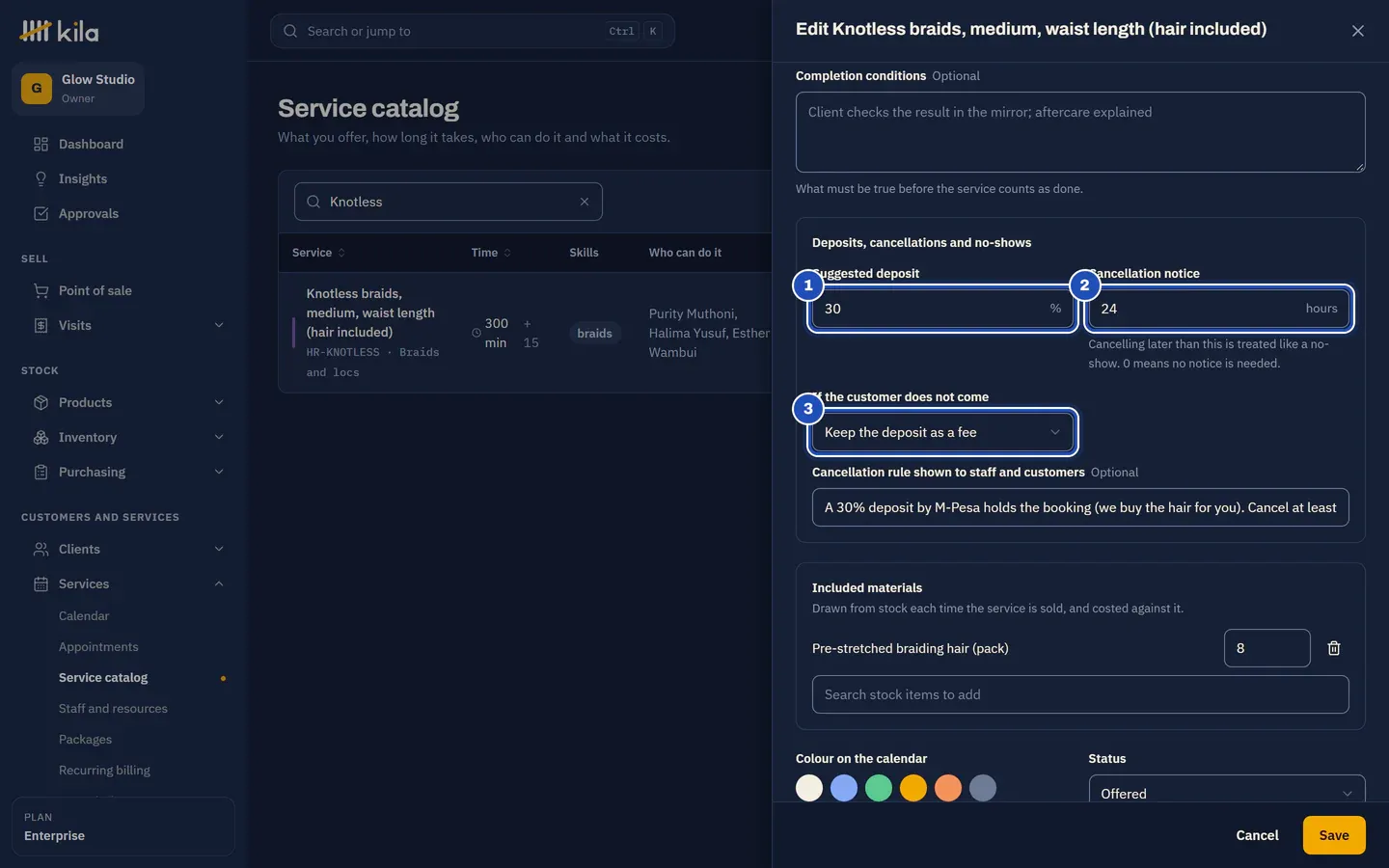Delete Pre-stretched braiding hair material
This screenshot has height=868, width=1389.
(x=1334, y=648)
